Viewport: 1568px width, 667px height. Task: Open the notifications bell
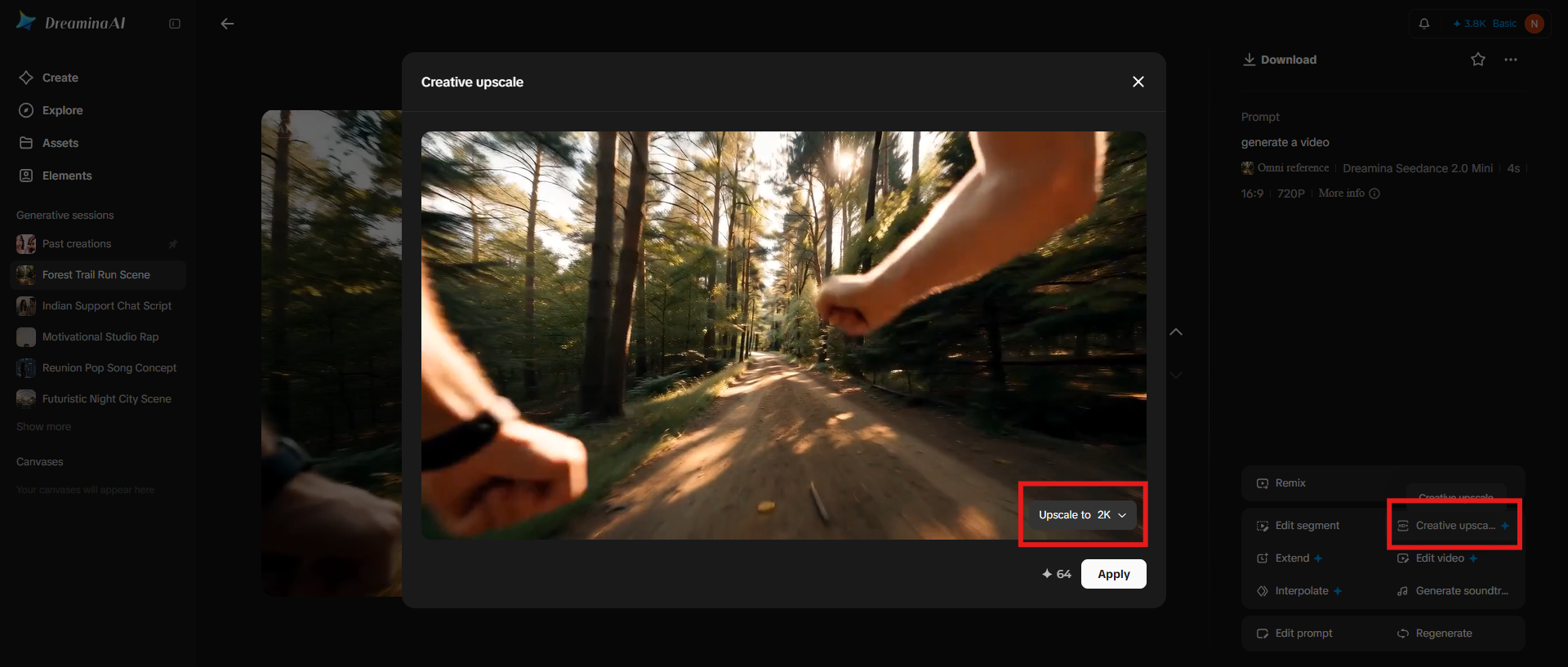pos(1424,24)
